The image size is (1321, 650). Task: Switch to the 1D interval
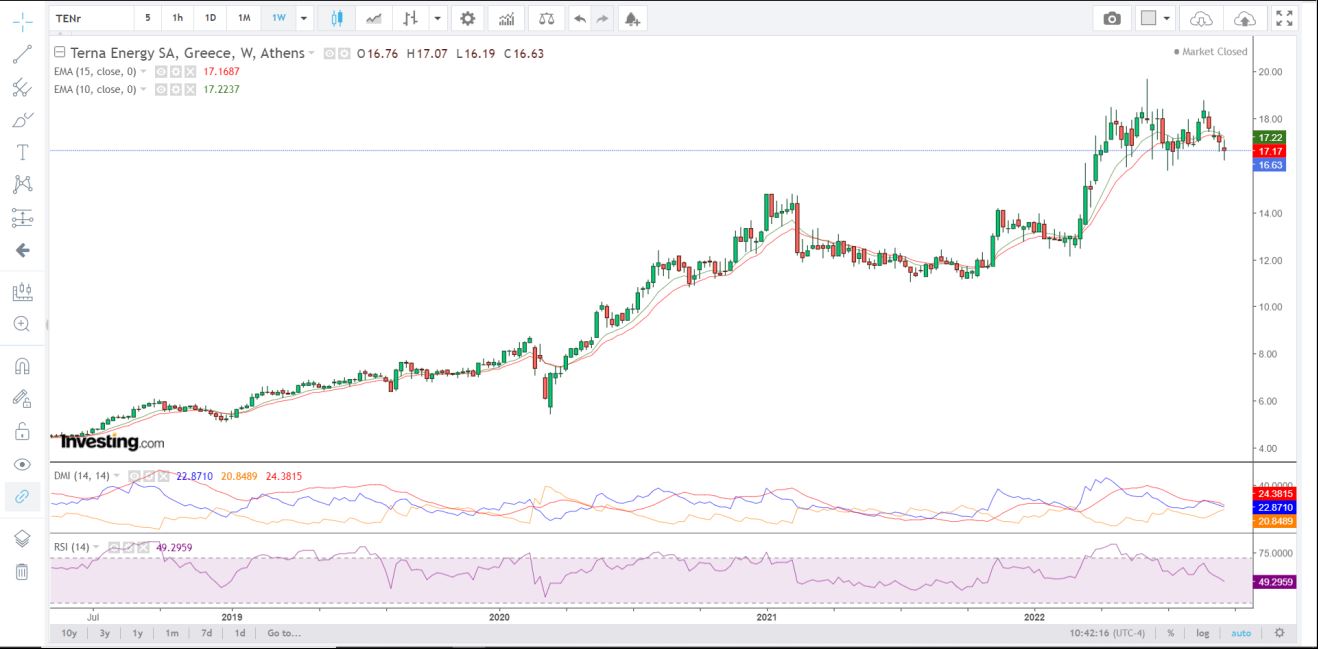210,18
